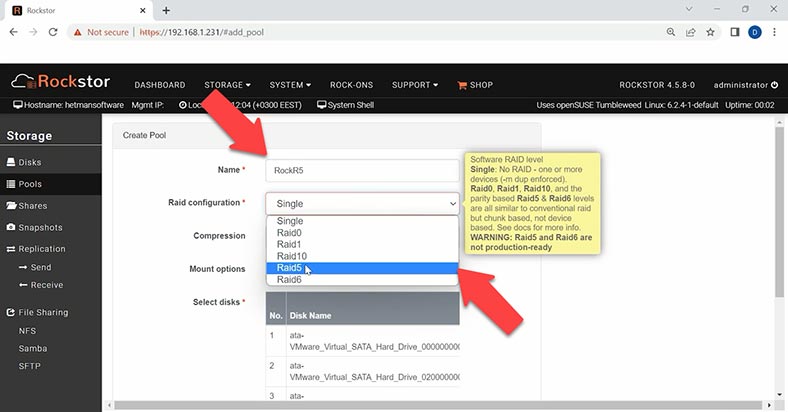Click disk row 1 VMware drive 00000000

[x=362, y=341]
